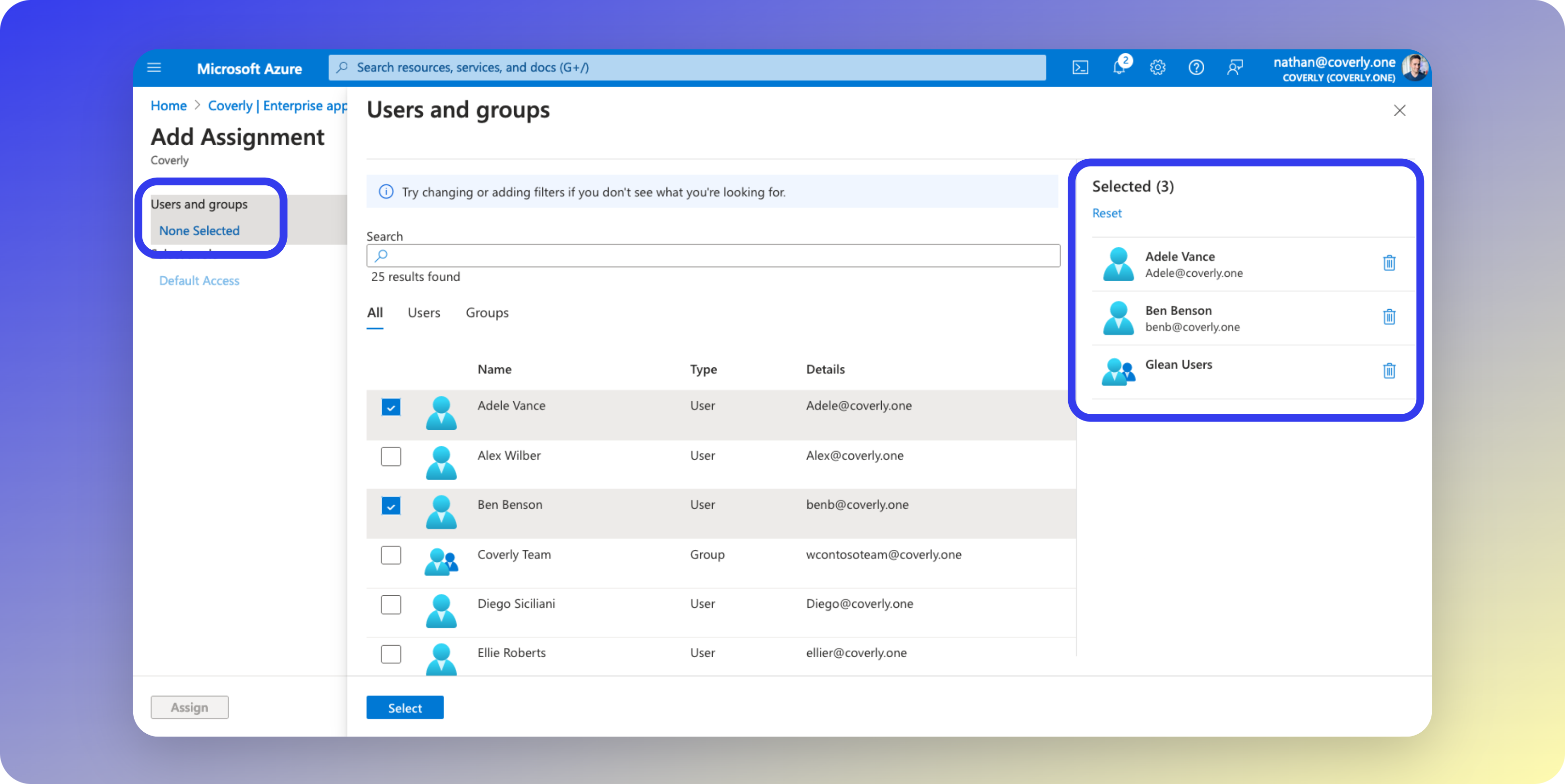Go to Home breadcrumb
This screenshot has width=1565, height=784.
coord(169,106)
